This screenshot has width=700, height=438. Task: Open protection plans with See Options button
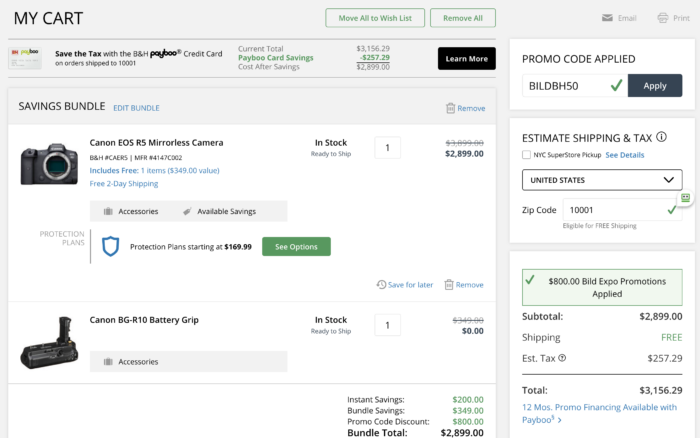[x=296, y=246]
